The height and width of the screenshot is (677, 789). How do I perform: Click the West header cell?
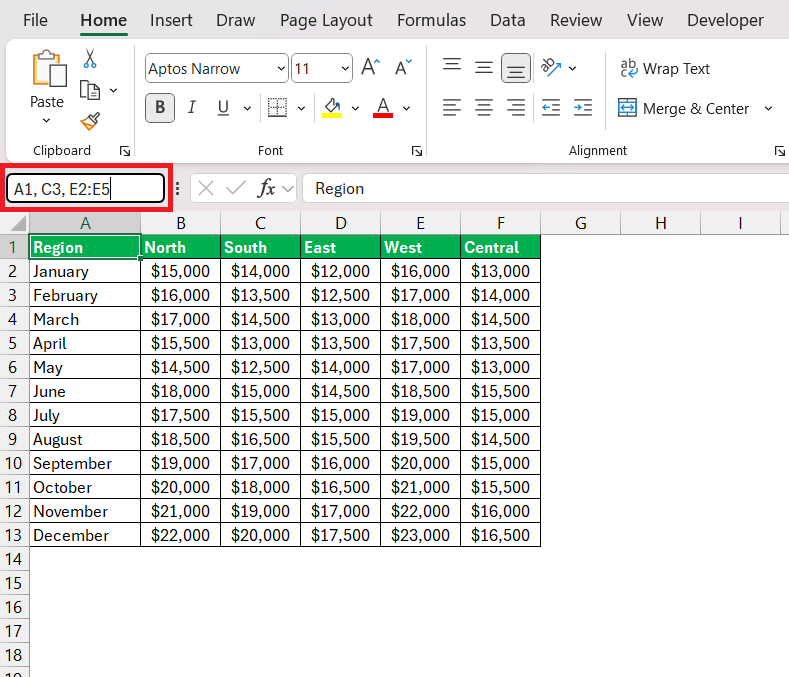420,247
